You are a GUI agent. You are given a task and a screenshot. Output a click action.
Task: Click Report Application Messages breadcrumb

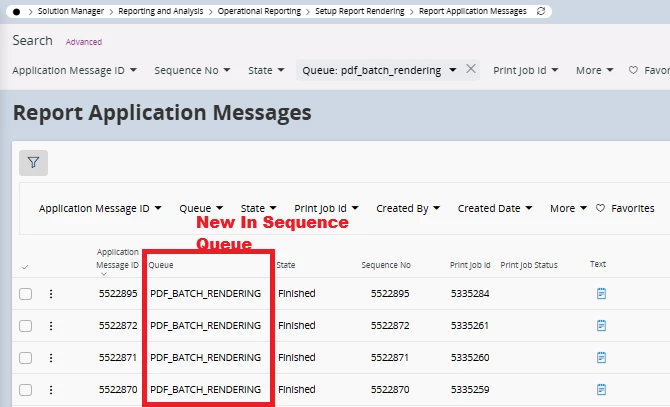[473, 11]
